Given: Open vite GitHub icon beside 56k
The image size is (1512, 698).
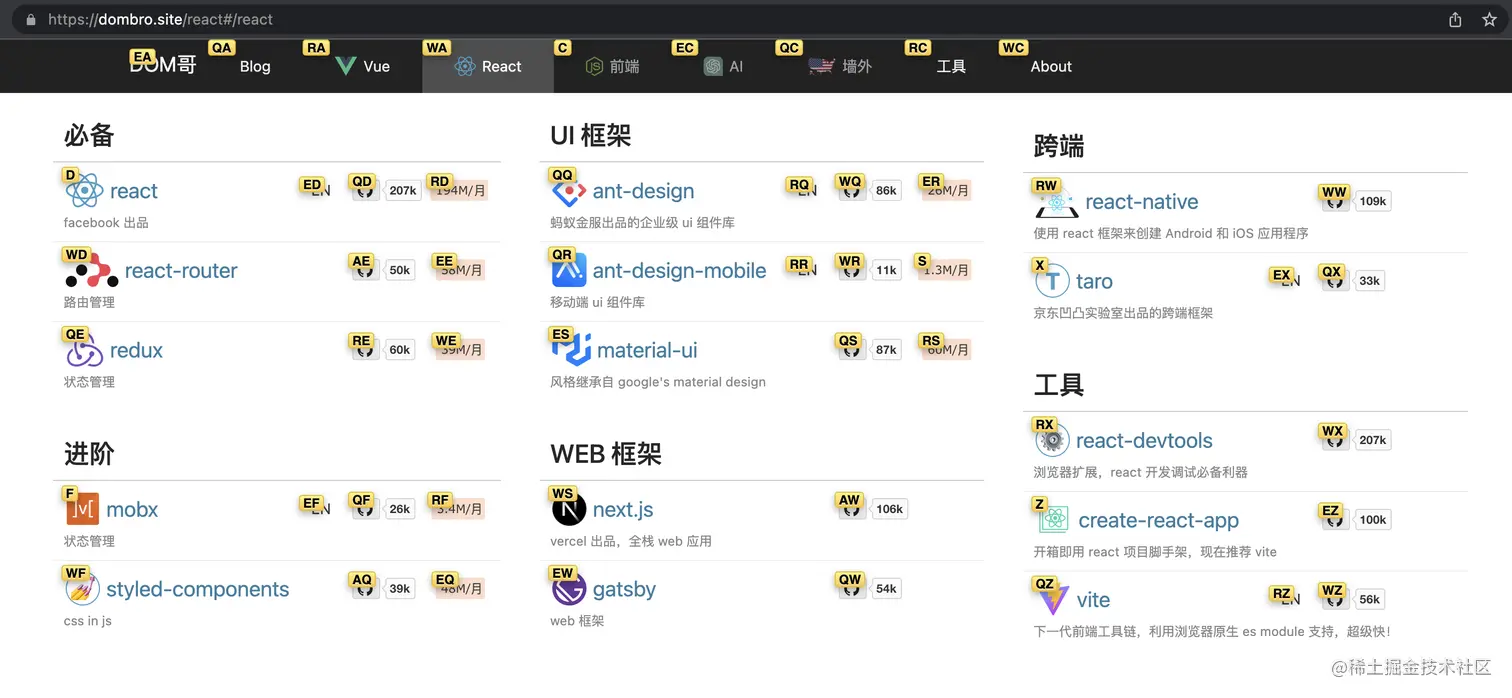Looking at the screenshot, I should tap(1336, 600).
